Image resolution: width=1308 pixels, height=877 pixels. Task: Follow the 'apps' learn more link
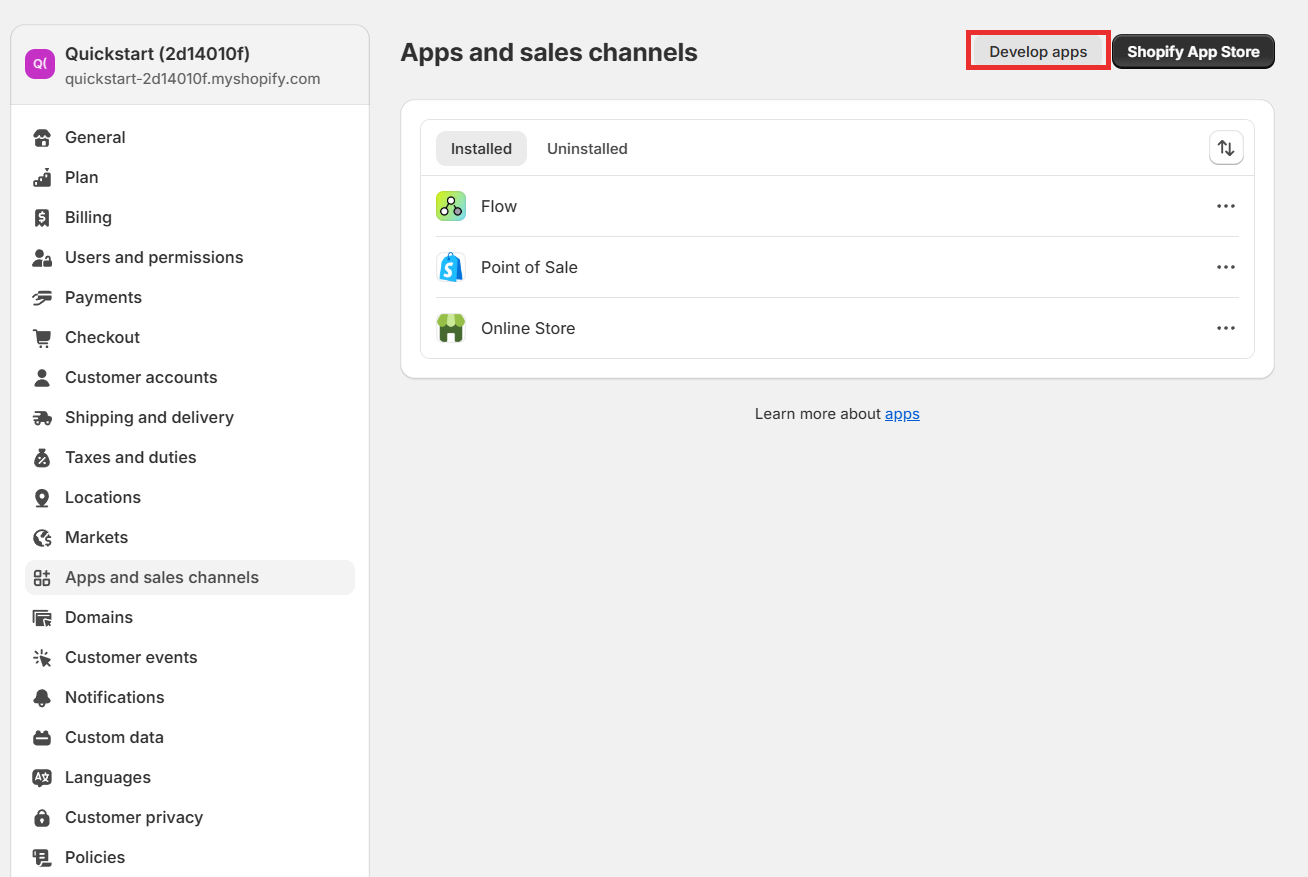pos(902,413)
